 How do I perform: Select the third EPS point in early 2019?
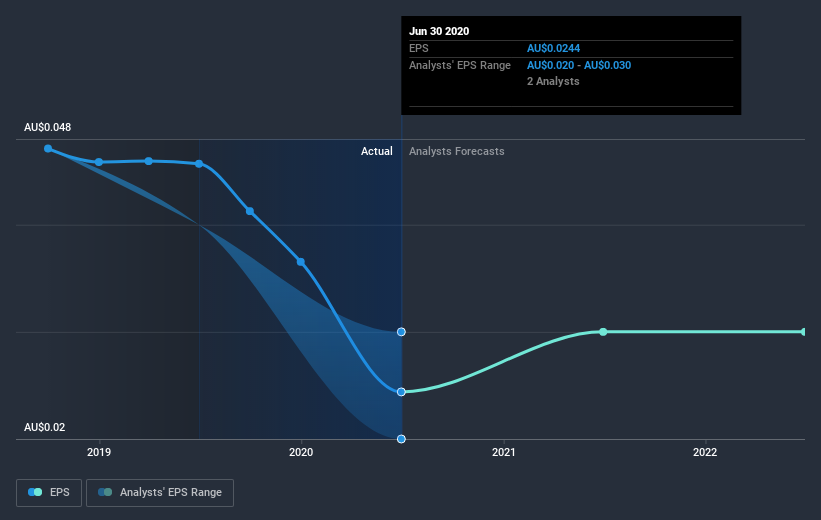click(149, 161)
